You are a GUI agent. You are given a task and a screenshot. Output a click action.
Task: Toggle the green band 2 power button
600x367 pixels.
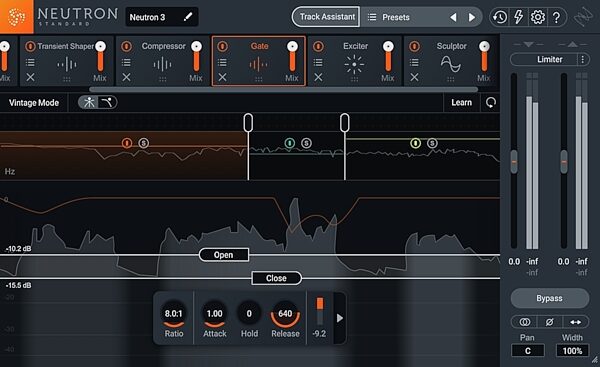click(x=290, y=143)
